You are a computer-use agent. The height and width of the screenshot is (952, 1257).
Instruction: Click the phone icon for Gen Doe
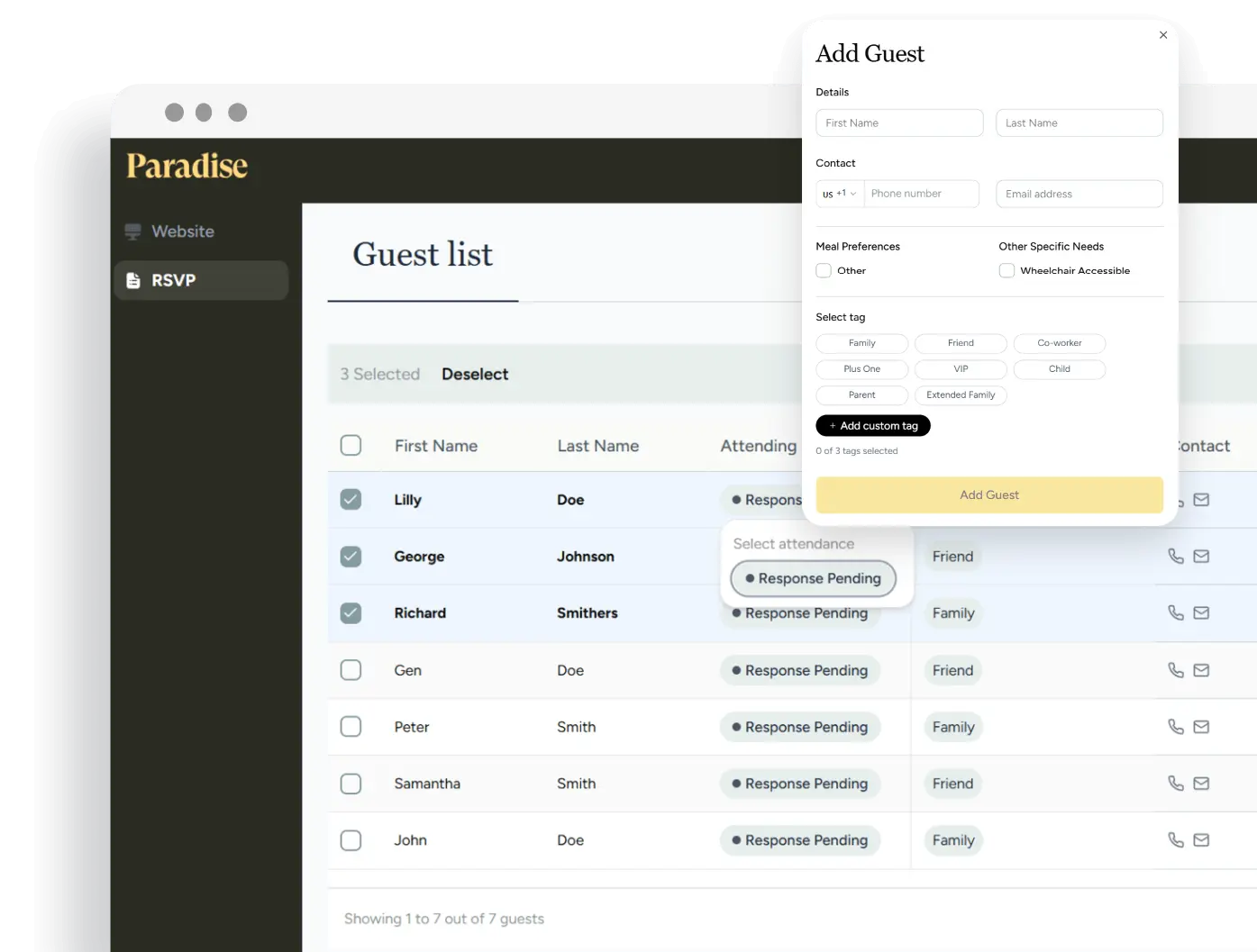[1176, 670]
